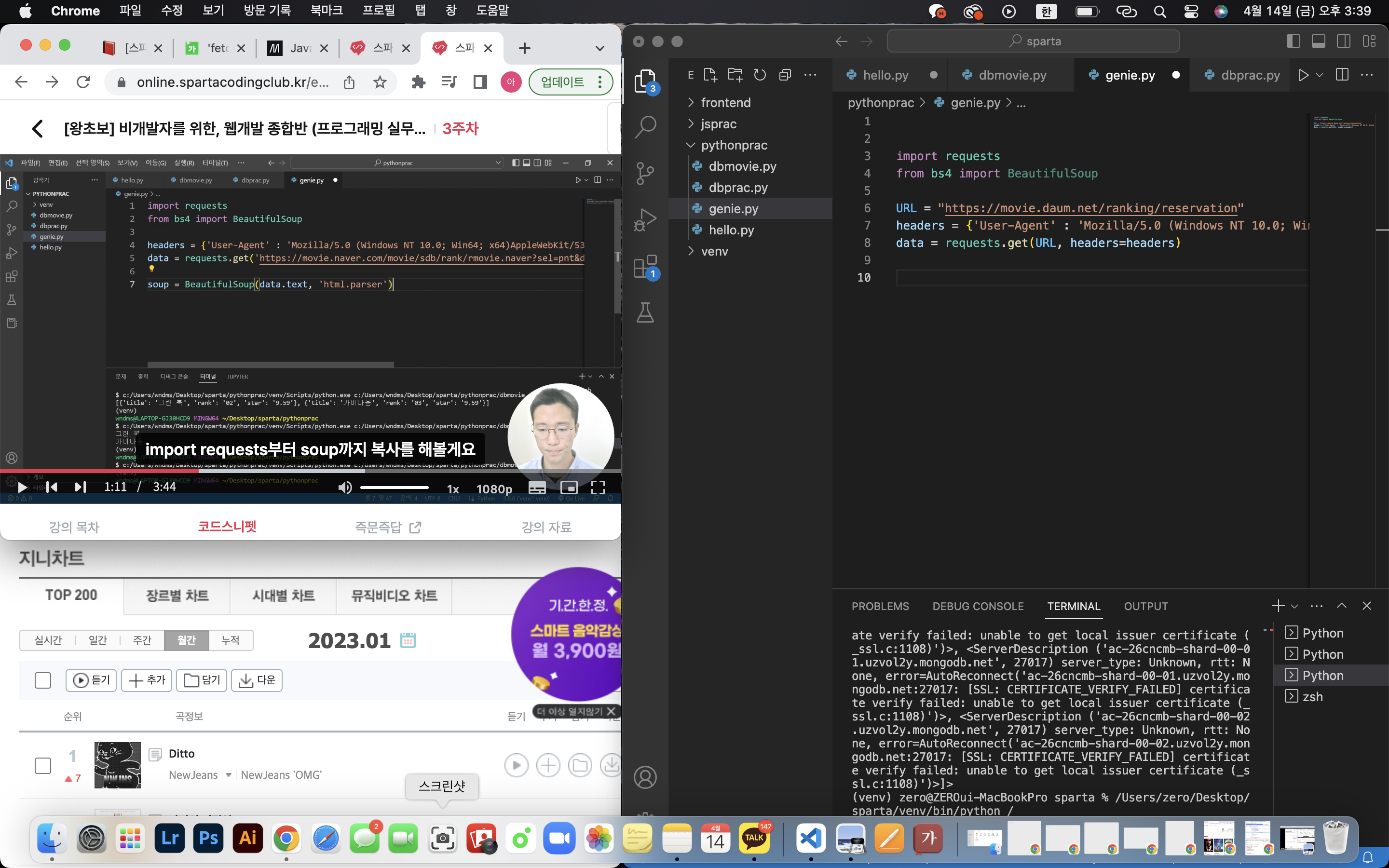Open the Chrome tab search chevron
Viewport: 1389px width, 868px height.
[600, 48]
